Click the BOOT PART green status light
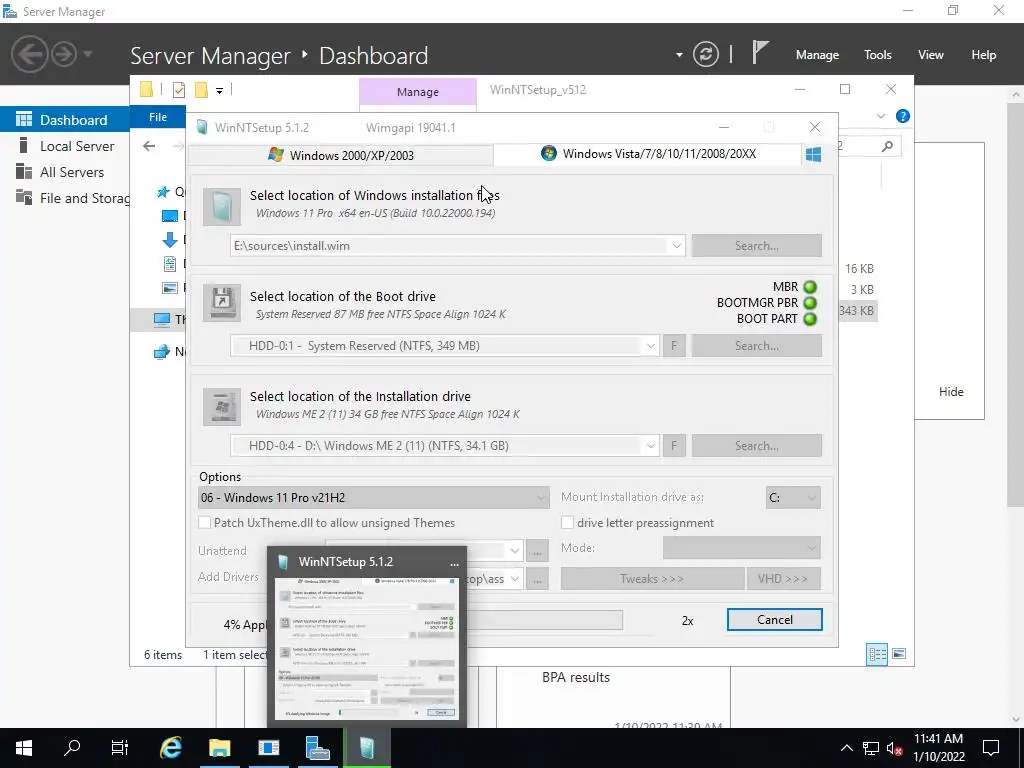The height and width of the screenshot is (768, 1024). click(810, 319)
